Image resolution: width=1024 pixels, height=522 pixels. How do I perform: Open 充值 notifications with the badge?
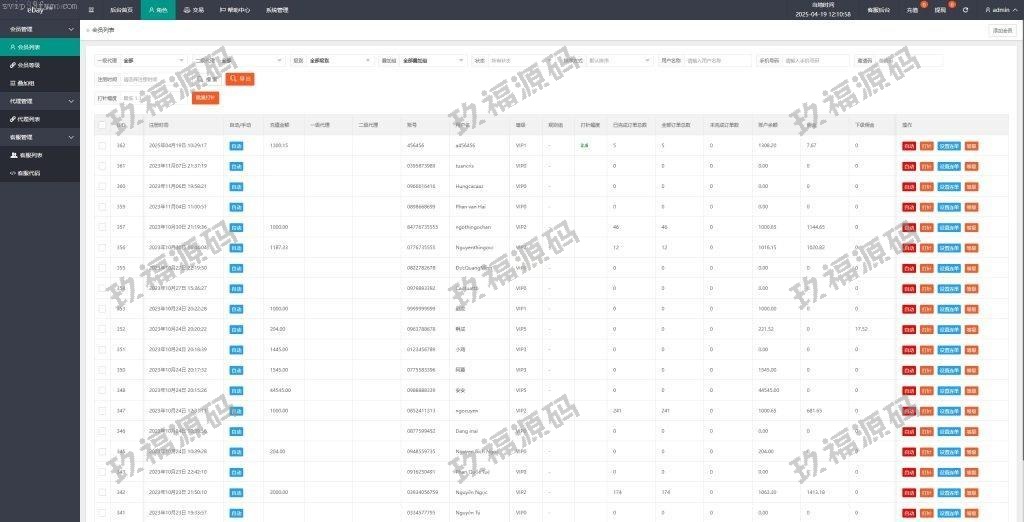coord(912,9)
